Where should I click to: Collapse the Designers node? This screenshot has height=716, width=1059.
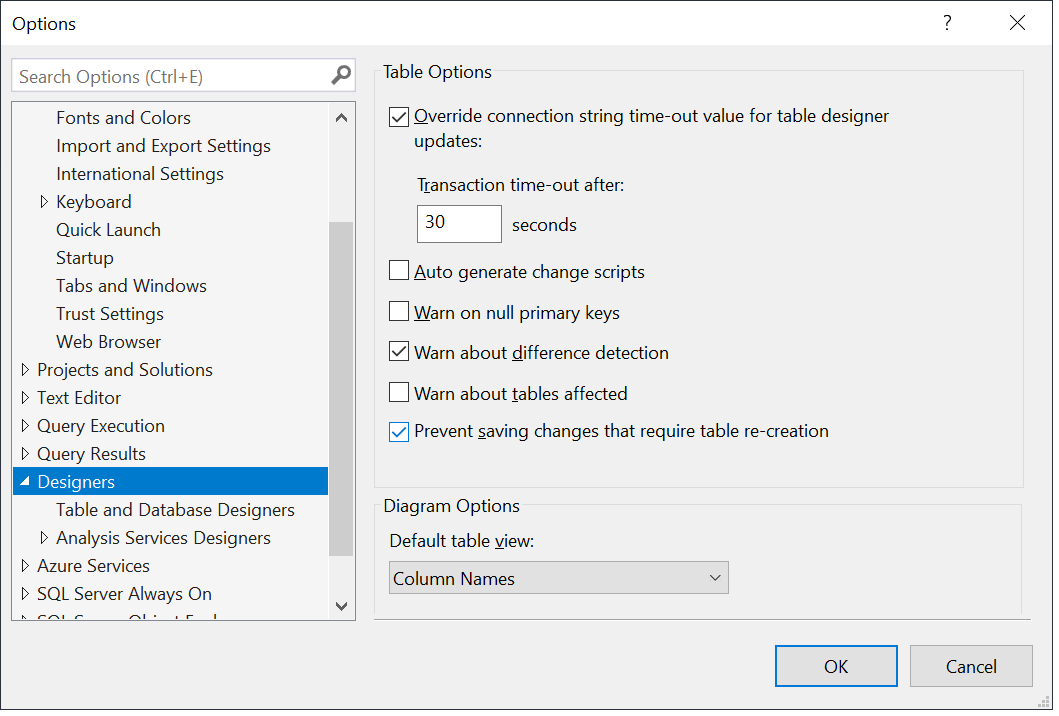(x=26, y=481)
